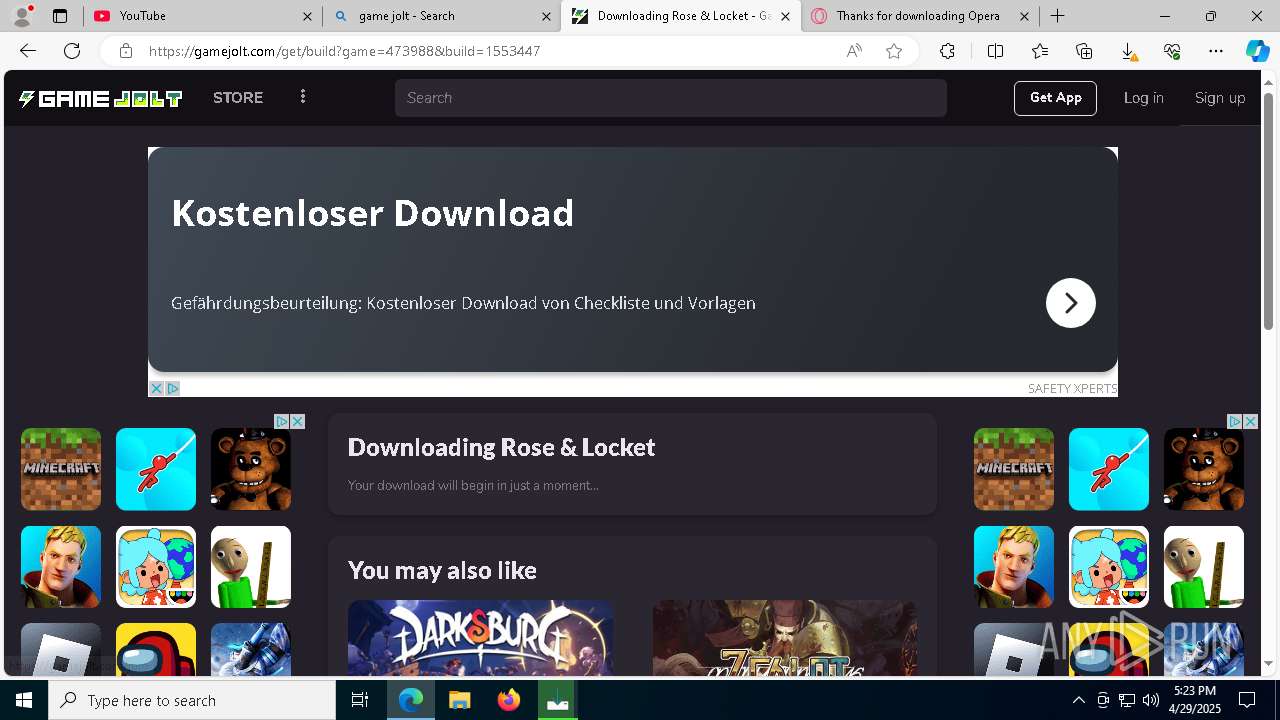Open the browser profile menu

coord(22,16)
